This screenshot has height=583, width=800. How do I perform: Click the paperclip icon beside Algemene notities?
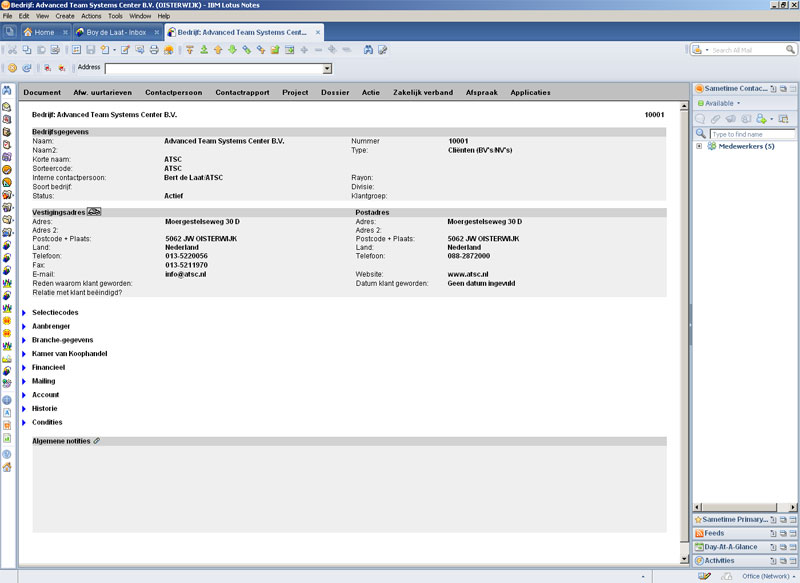pos(96,441)
